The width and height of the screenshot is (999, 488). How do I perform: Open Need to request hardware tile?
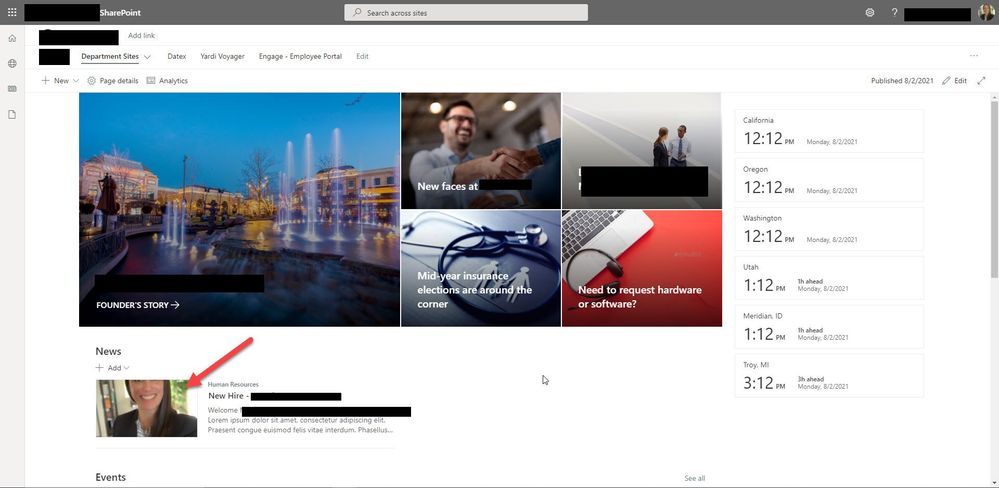[642, 268]
